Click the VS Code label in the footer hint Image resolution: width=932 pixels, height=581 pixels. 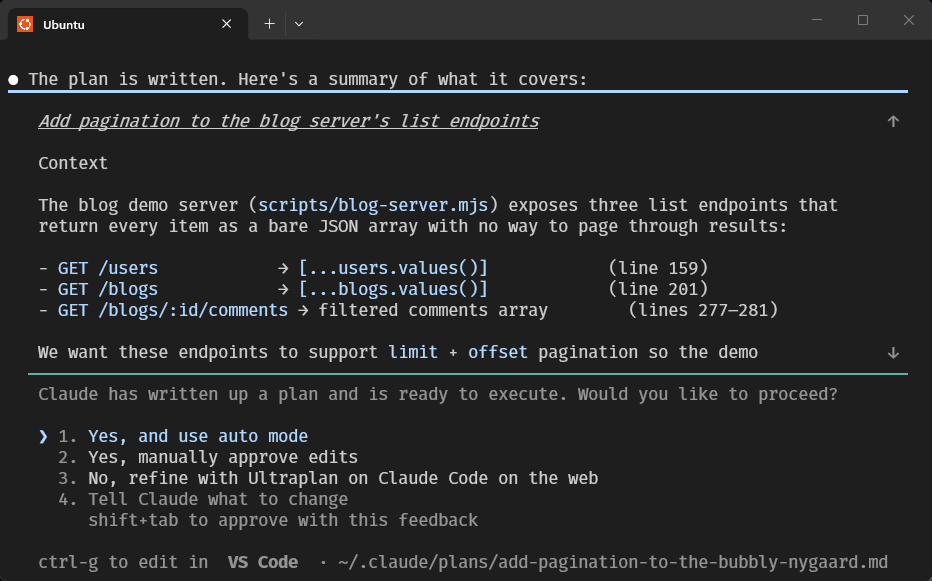tap(263, 563)
